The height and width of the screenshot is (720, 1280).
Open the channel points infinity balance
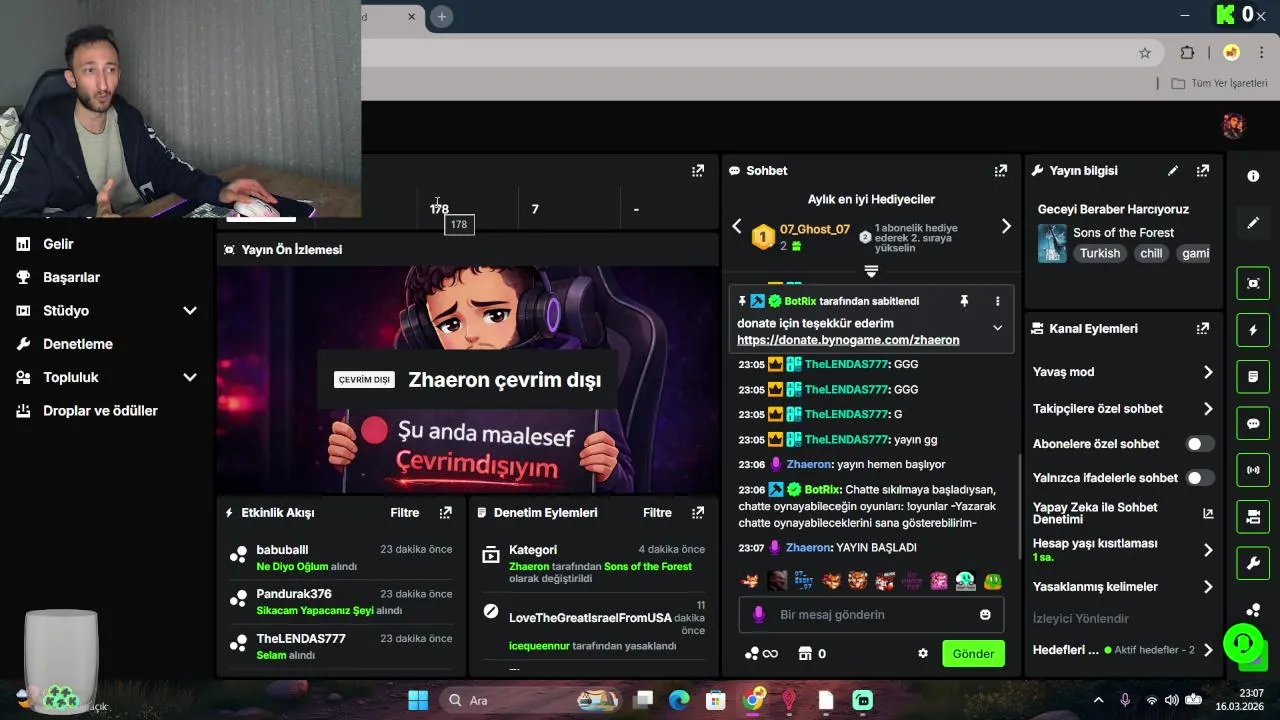tap(761, 654)
